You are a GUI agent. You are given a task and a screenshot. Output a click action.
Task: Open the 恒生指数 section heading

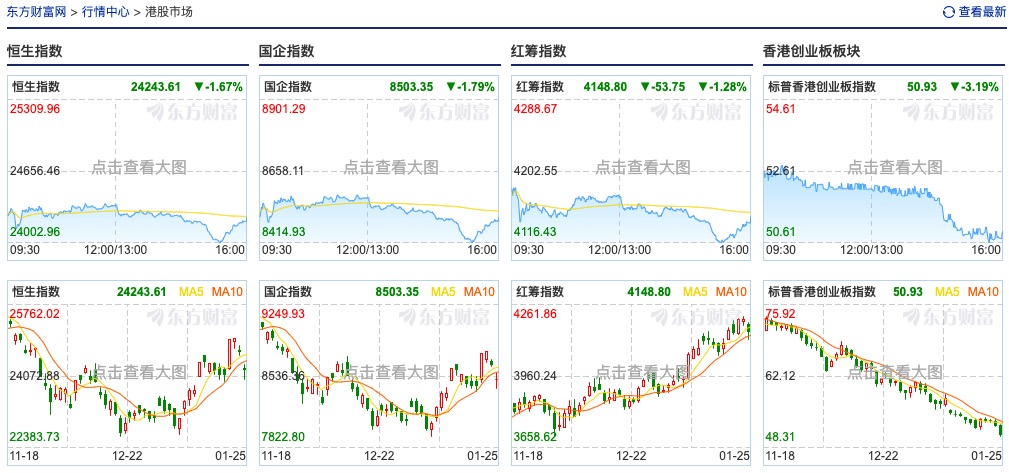[x=35, y=51]
